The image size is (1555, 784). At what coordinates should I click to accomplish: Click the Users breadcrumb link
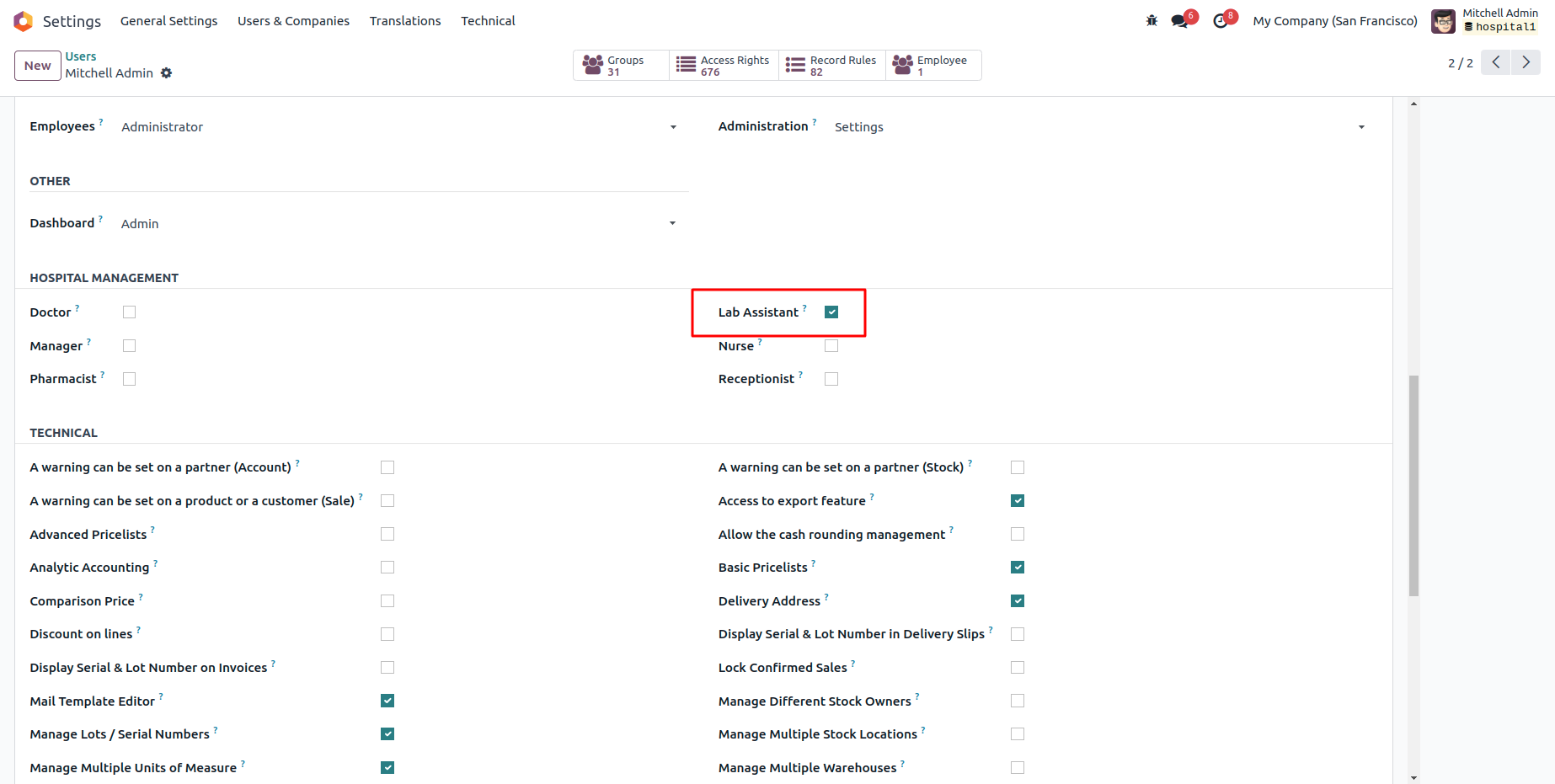81,56
